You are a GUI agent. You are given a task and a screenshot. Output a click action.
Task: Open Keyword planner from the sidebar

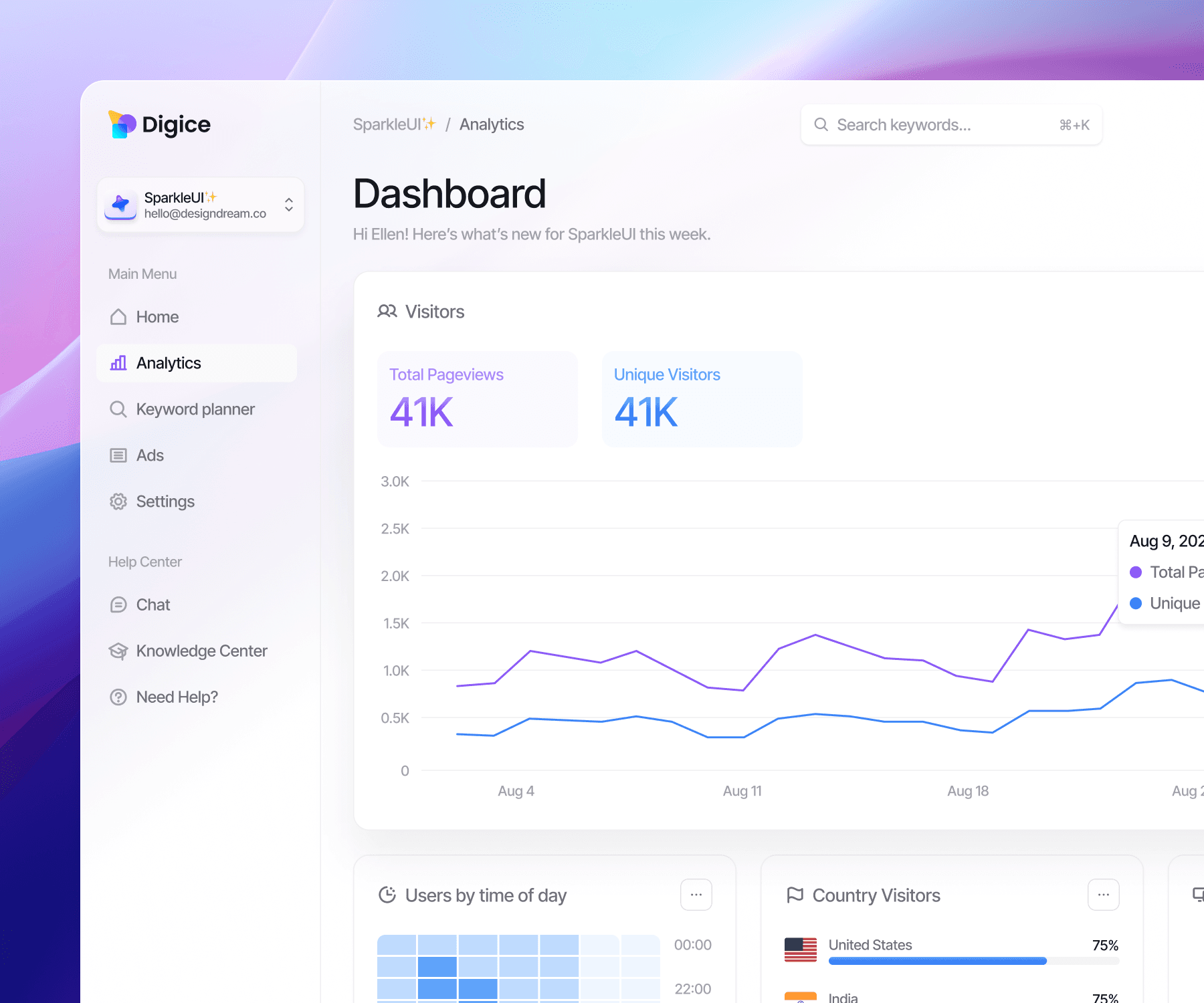(197, 409)
